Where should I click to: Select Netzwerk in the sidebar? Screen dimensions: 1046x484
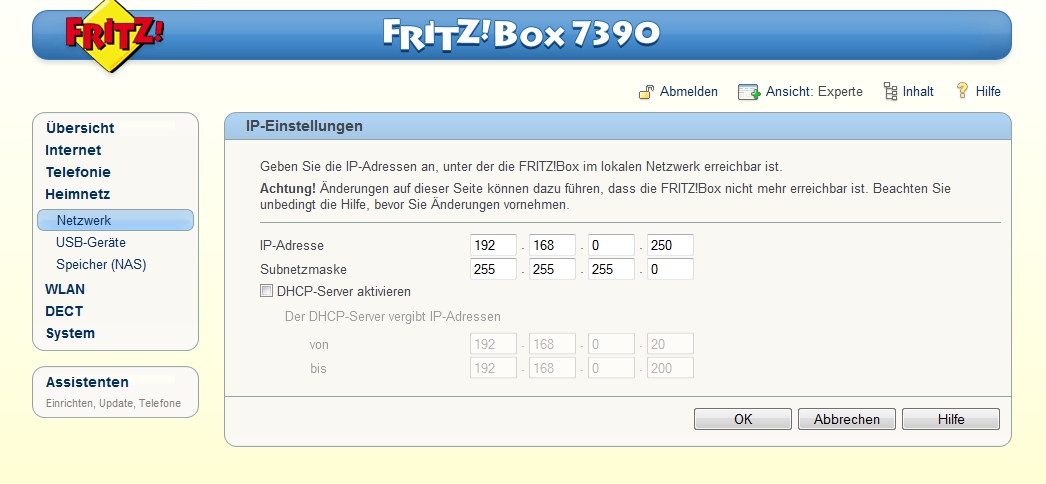pos(84,220)
